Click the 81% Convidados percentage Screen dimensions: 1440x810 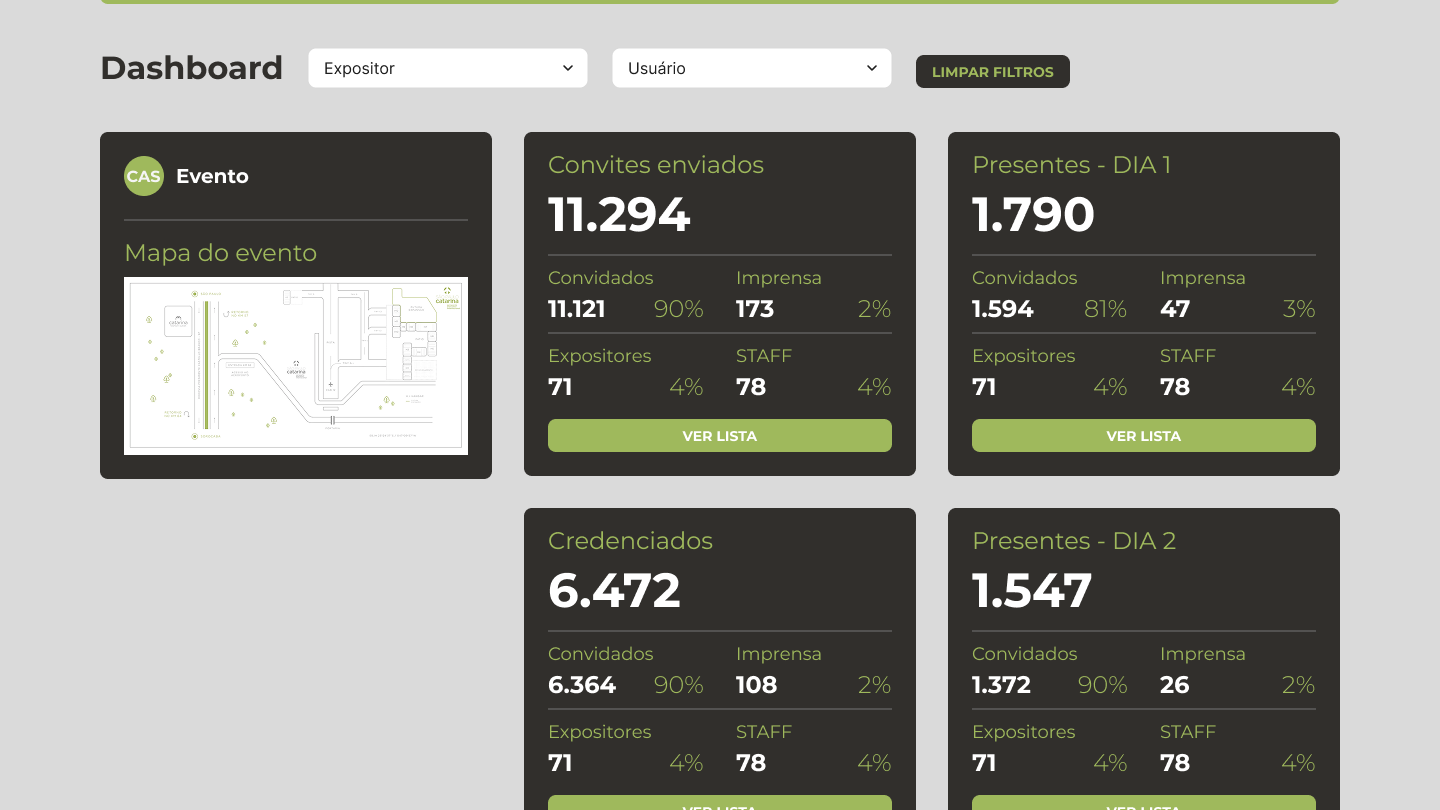[x=1106, y=309]
